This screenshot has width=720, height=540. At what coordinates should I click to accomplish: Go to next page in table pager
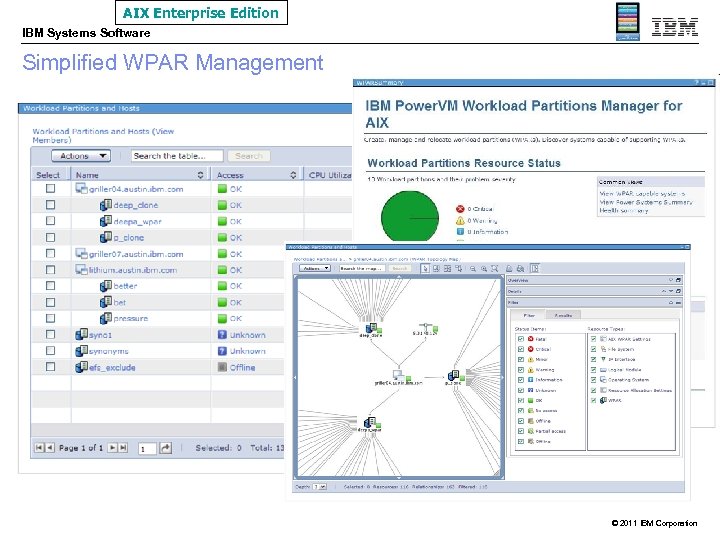click(x=112, y=447)
